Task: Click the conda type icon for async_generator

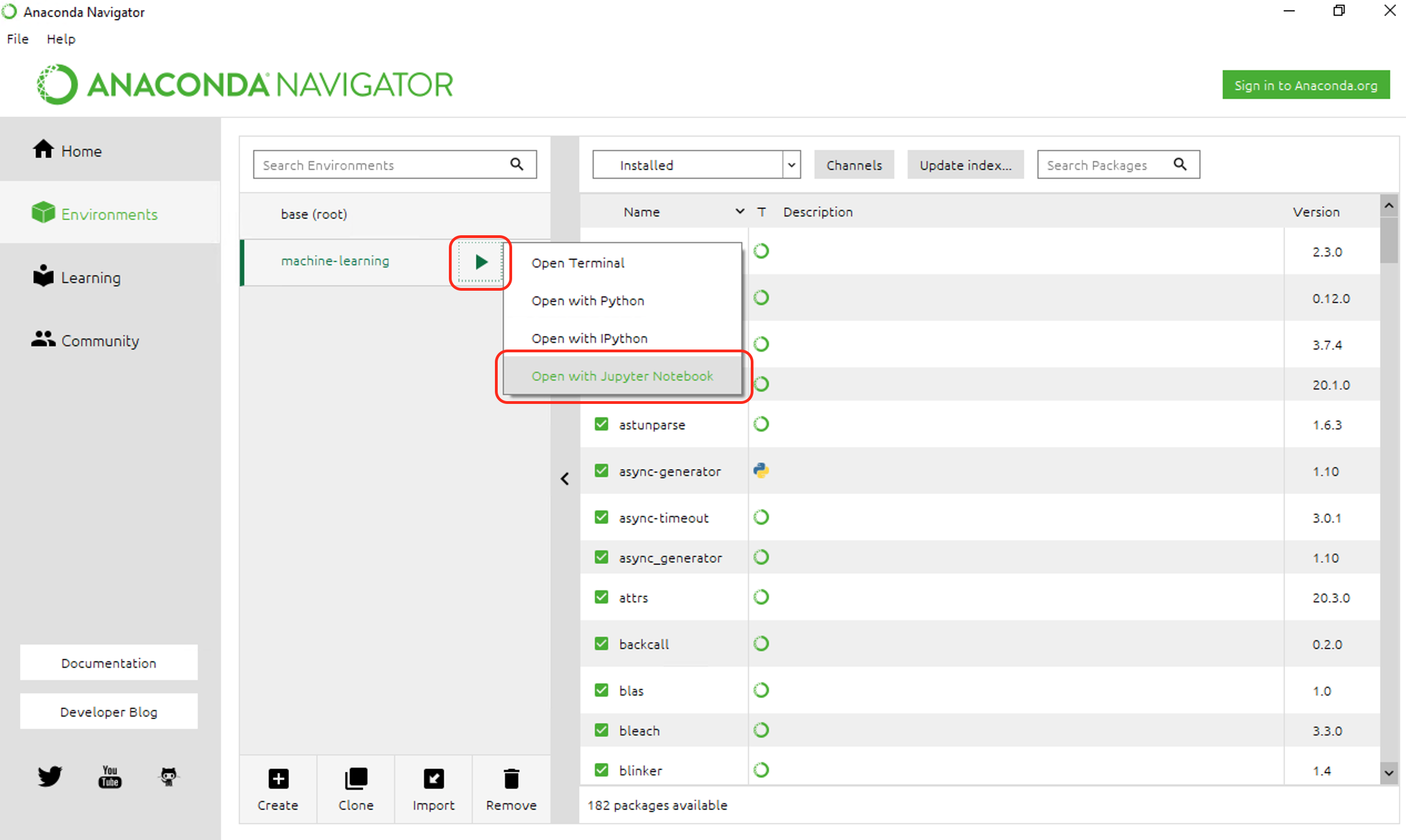Action: [x=761, y=557]
